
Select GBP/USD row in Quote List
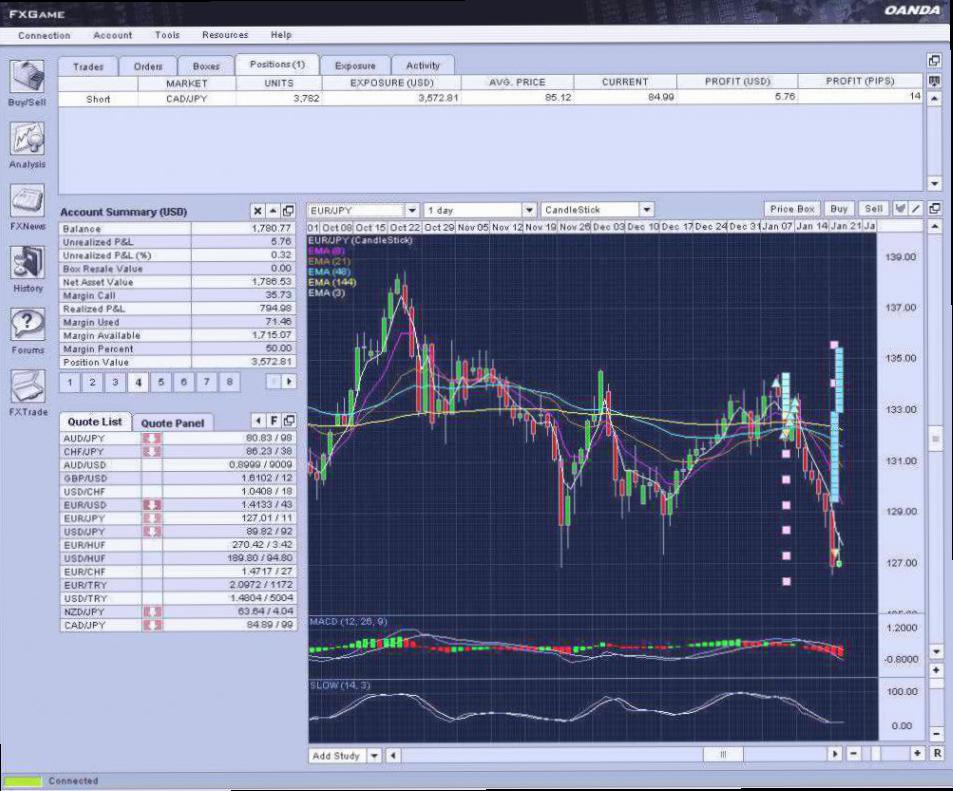[x=178, y=478]
